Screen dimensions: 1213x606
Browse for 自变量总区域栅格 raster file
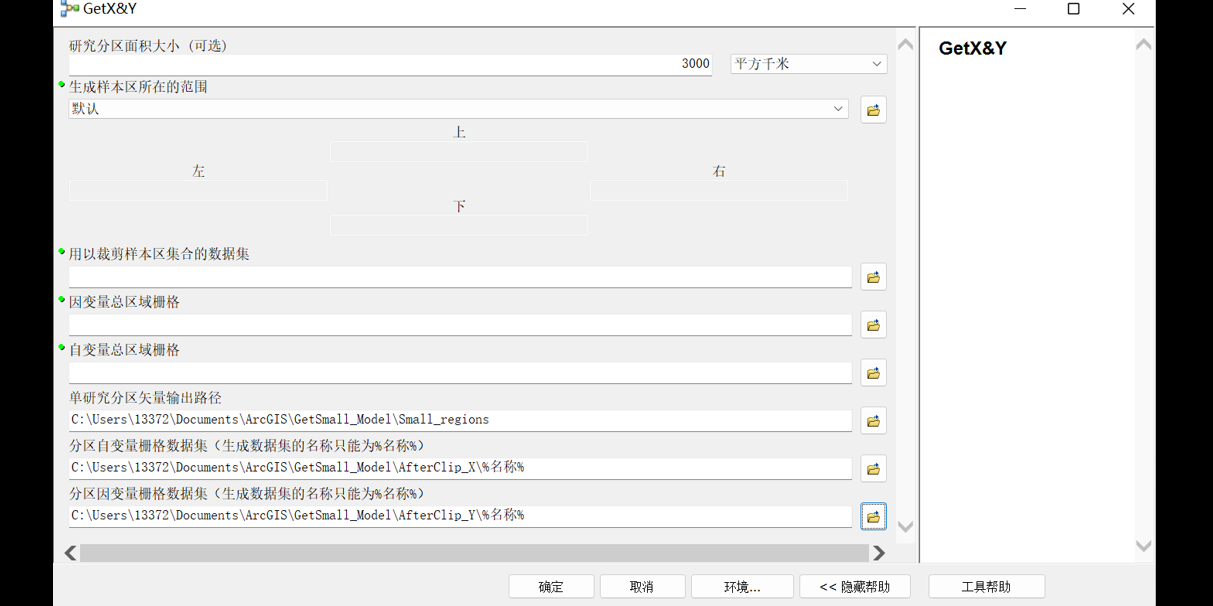[873, 373]
